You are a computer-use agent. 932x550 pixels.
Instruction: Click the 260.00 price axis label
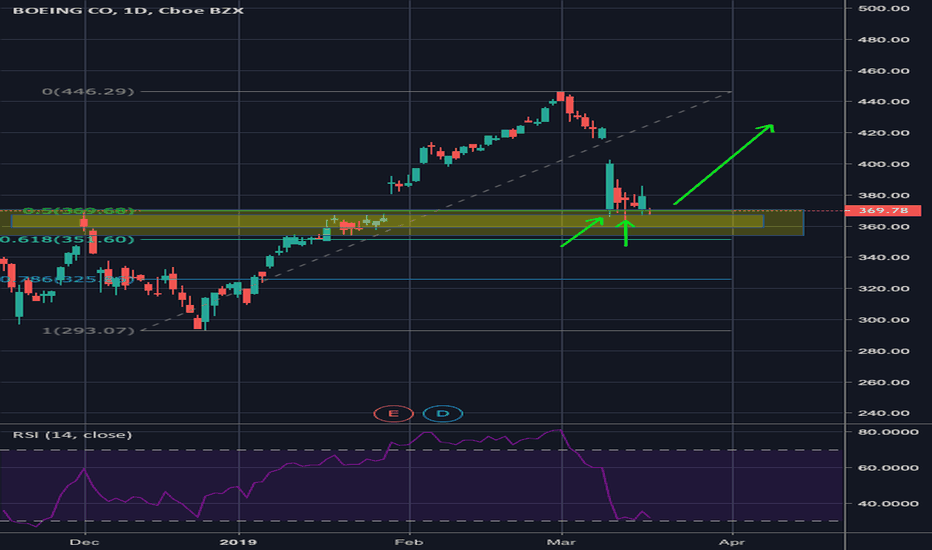[883, 382]
